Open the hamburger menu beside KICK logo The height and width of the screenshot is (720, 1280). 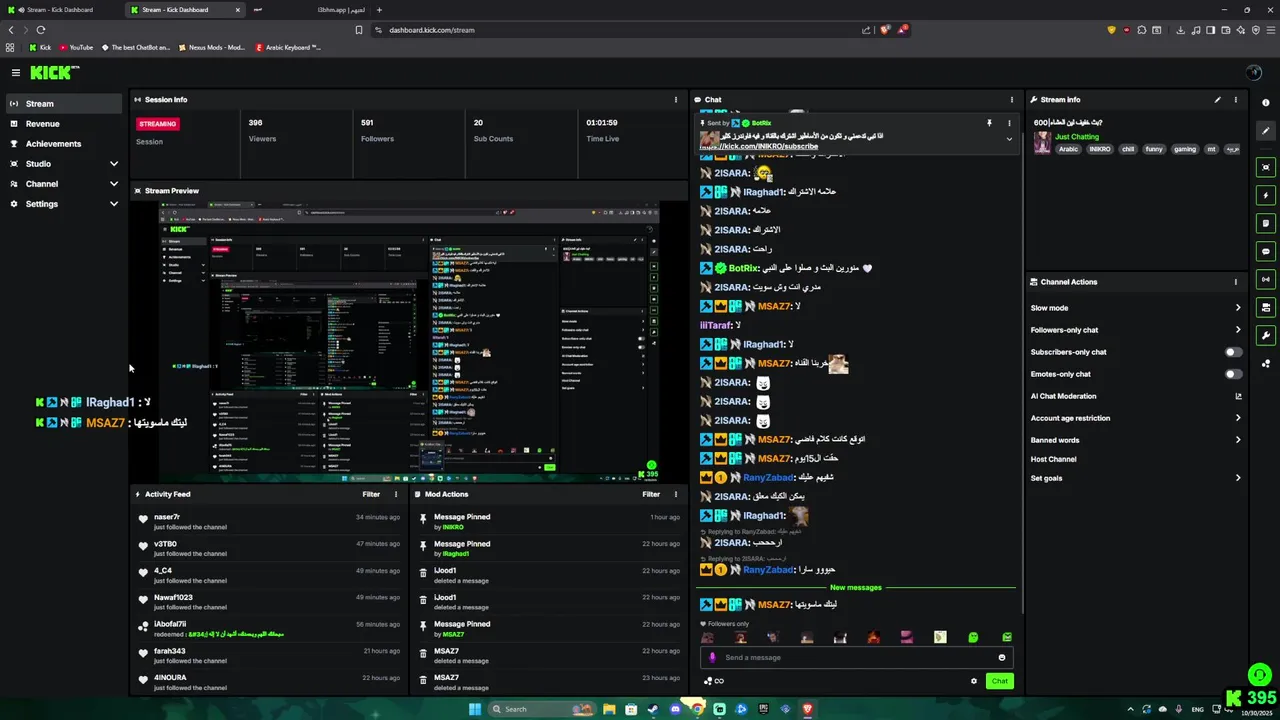point(16,72)
